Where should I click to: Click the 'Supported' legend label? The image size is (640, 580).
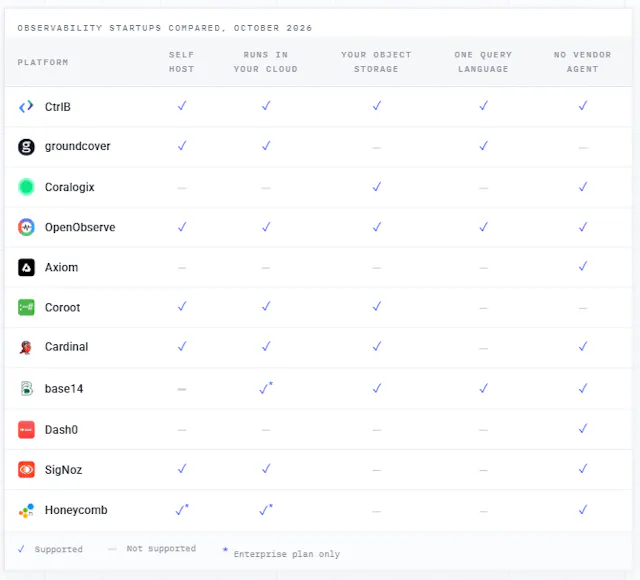point(58,549)
